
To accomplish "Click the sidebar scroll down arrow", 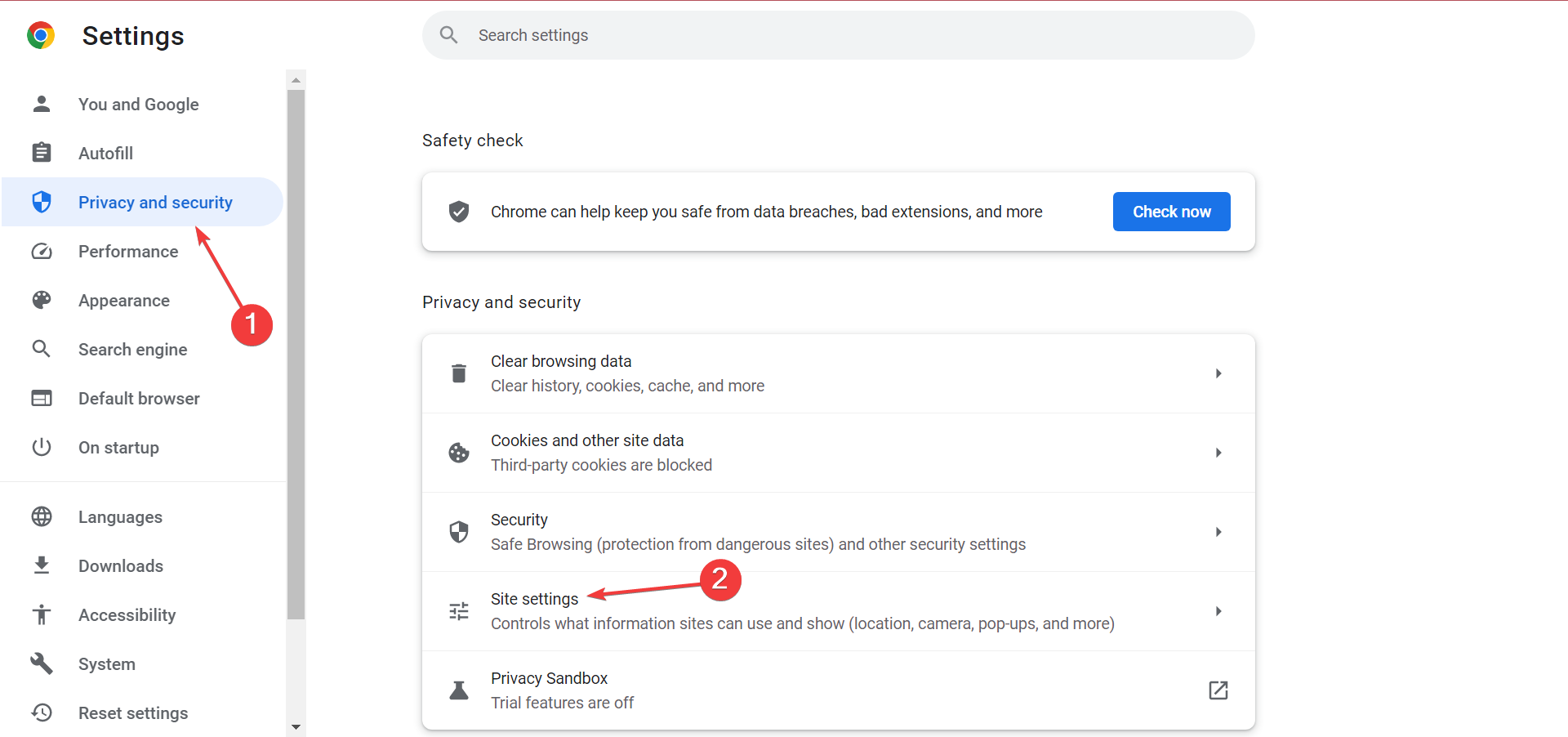I will 296,726.
